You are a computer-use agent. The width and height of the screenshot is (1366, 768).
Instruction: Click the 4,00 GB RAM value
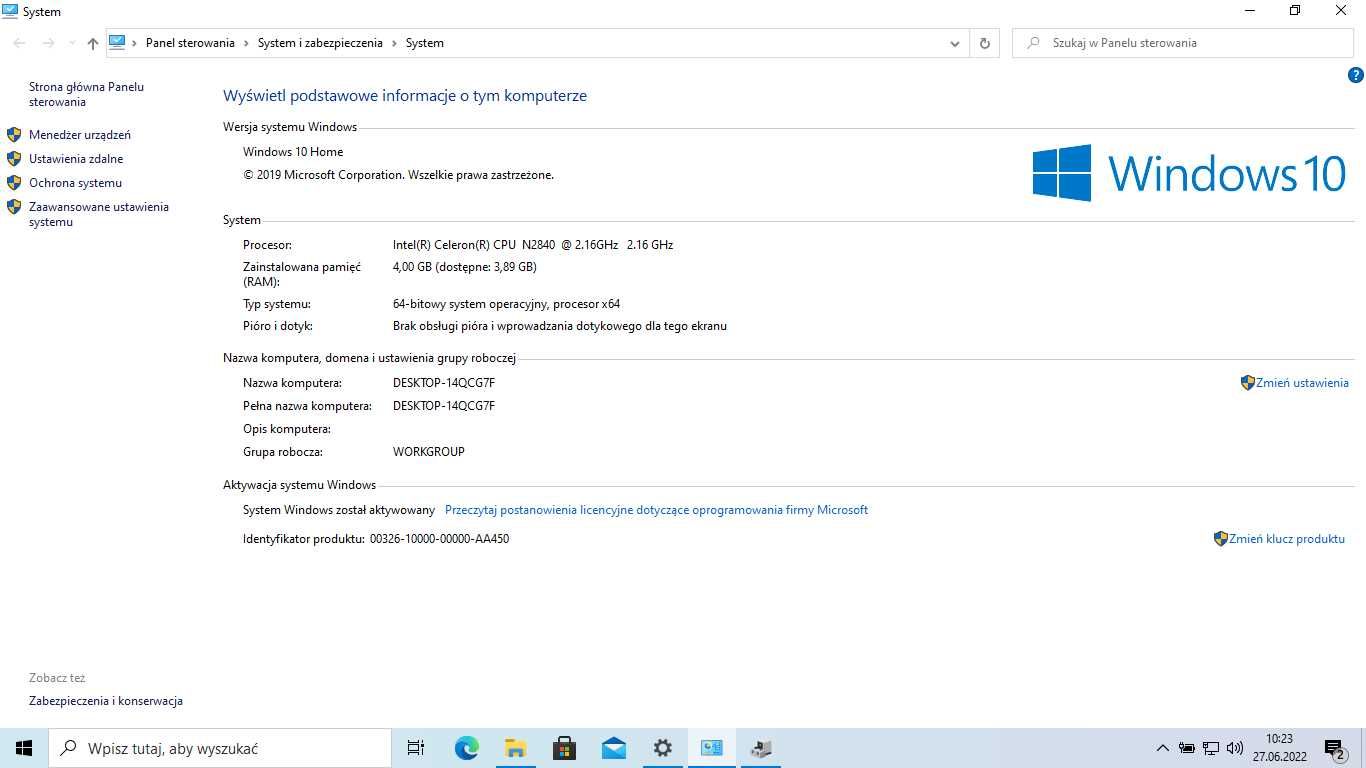click(465, 267)
